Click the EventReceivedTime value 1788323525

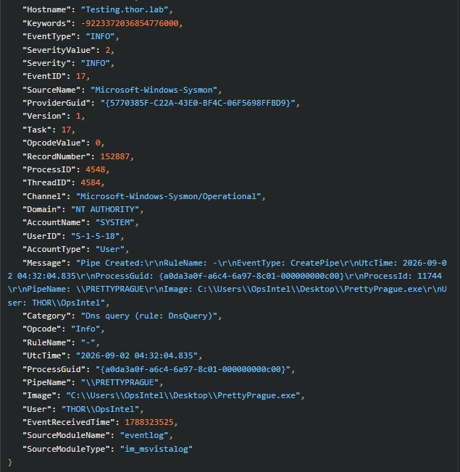pyautogui.click(x=149, y=422)
